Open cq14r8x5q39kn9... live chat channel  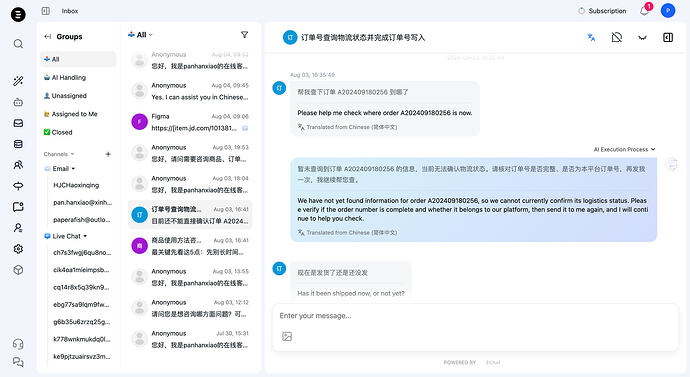click(x=81, y=287)
